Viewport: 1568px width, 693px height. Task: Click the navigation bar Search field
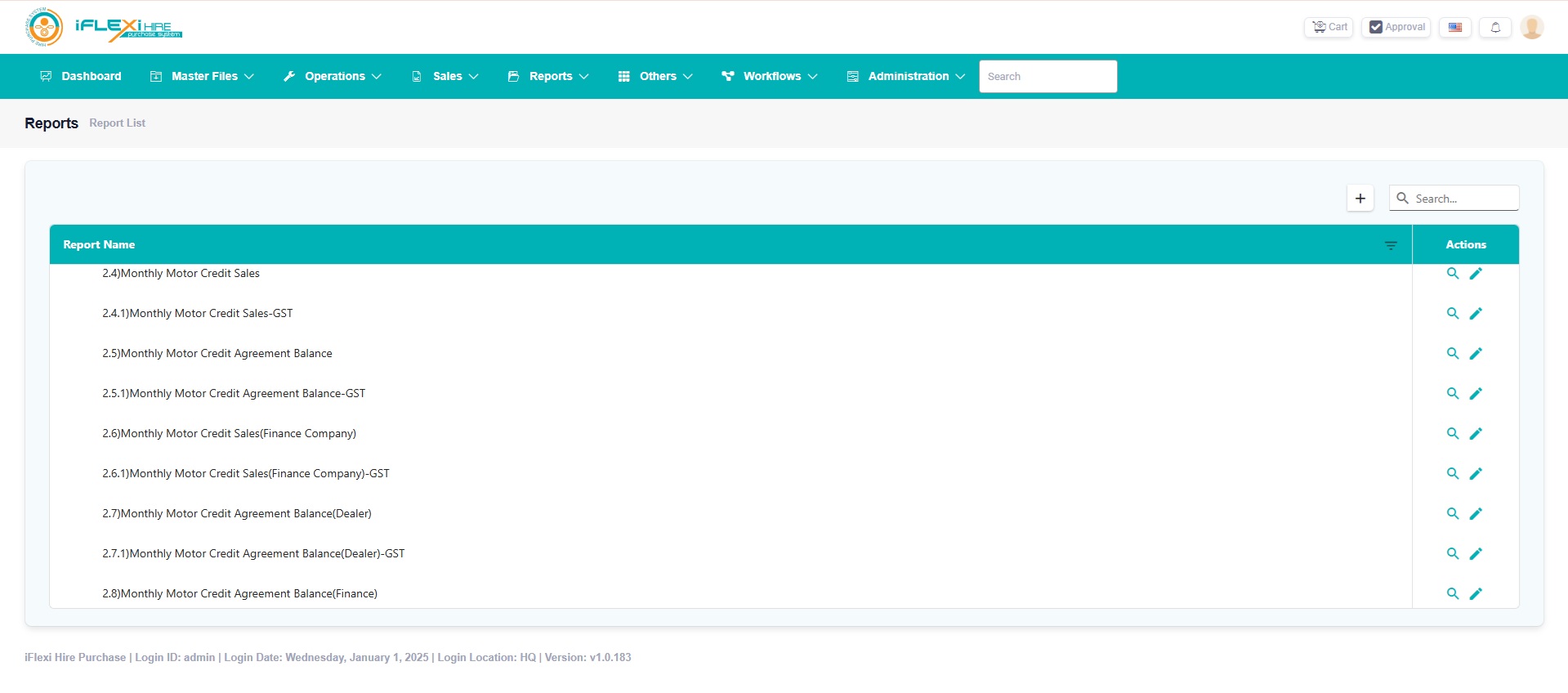1048,76
